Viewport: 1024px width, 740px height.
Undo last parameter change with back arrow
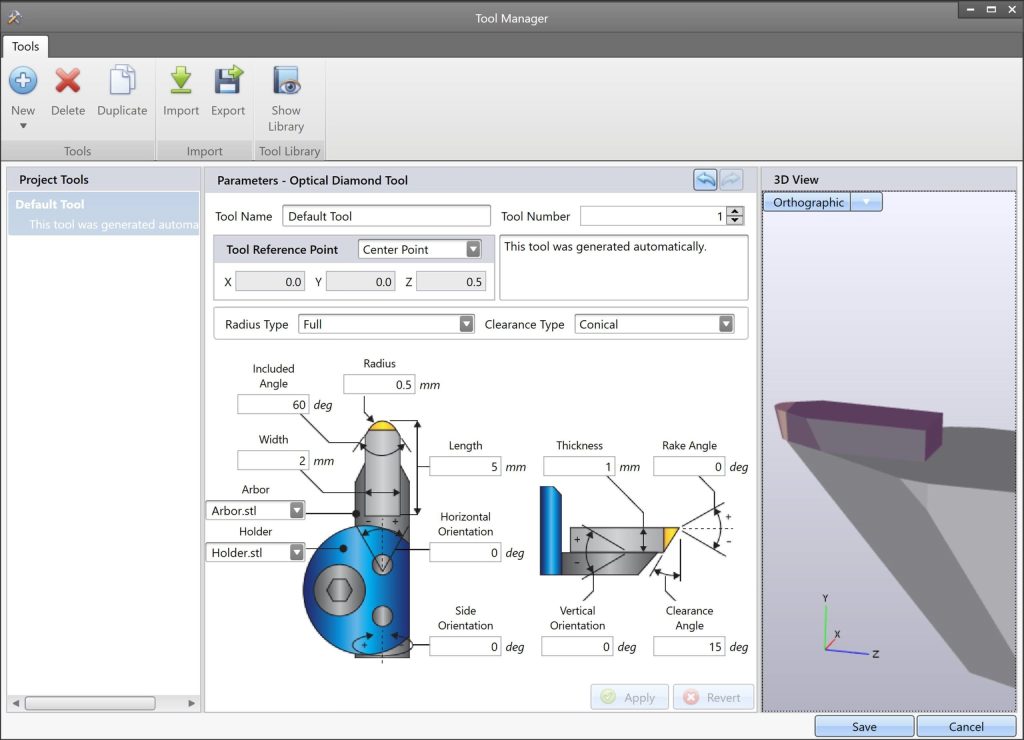tap(705, 179)
